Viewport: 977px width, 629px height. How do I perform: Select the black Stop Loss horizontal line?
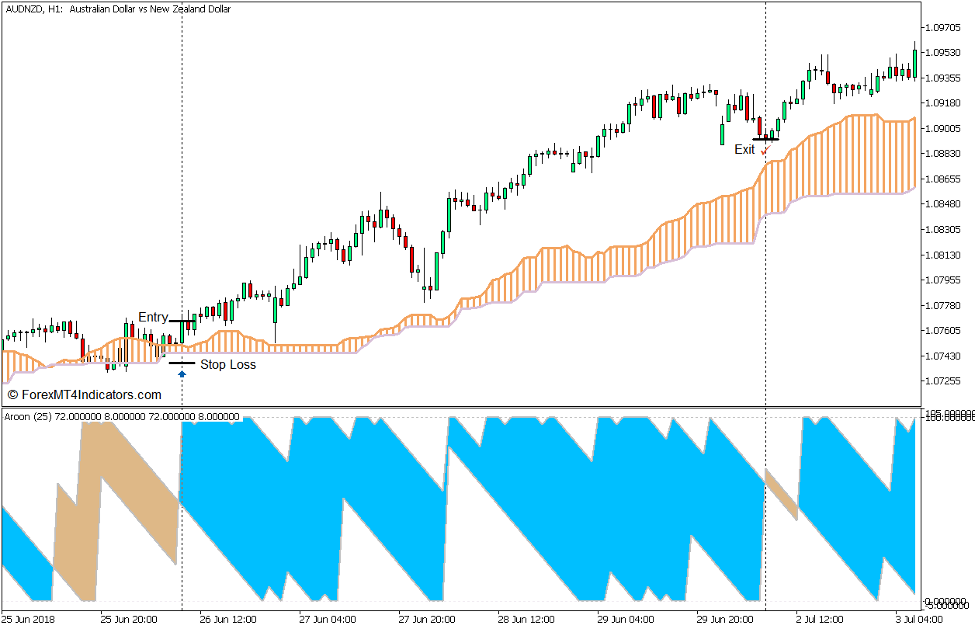[x=181, y=362]
